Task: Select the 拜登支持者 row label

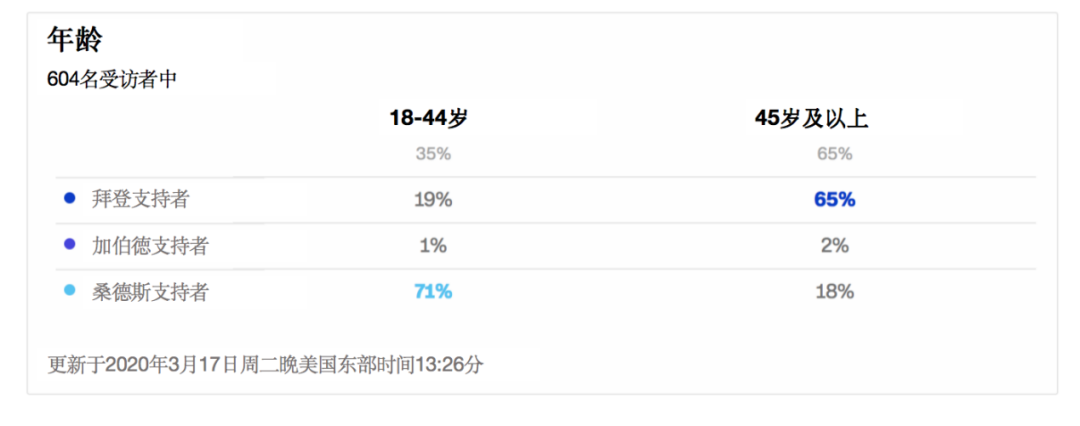Action: coord(140,199)
